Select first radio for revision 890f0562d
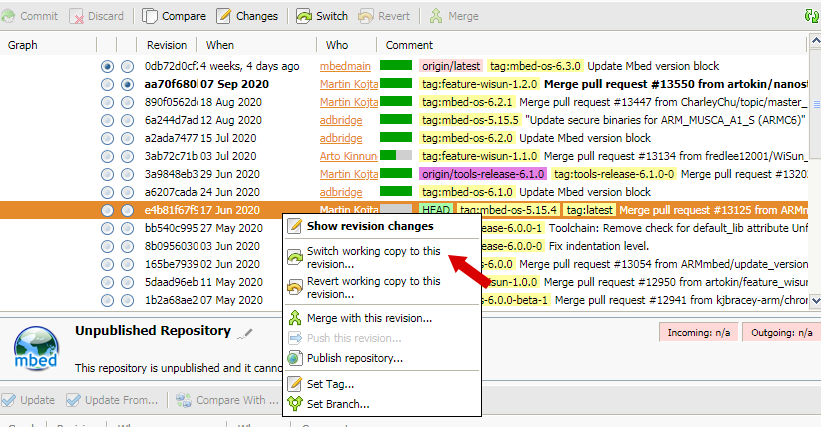Screen dimensions: 821x427 [107, 103]
